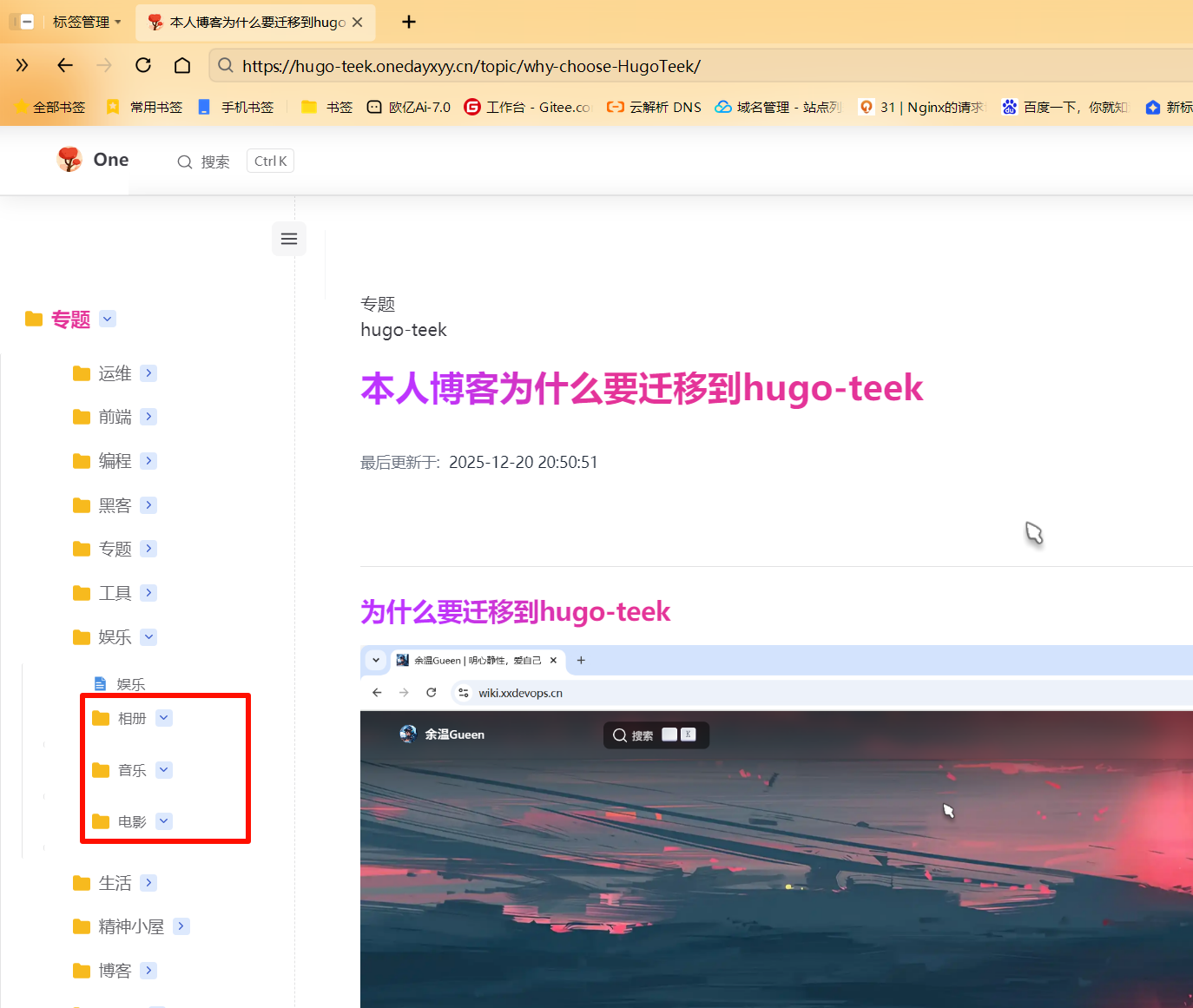Click the browser reload page icon

point(143,65)
